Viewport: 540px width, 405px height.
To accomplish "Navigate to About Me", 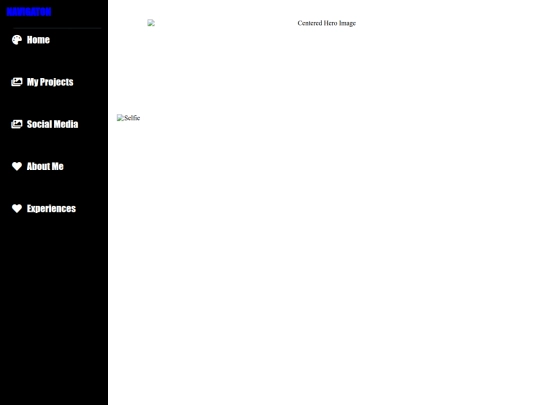I will pos(45,166).
